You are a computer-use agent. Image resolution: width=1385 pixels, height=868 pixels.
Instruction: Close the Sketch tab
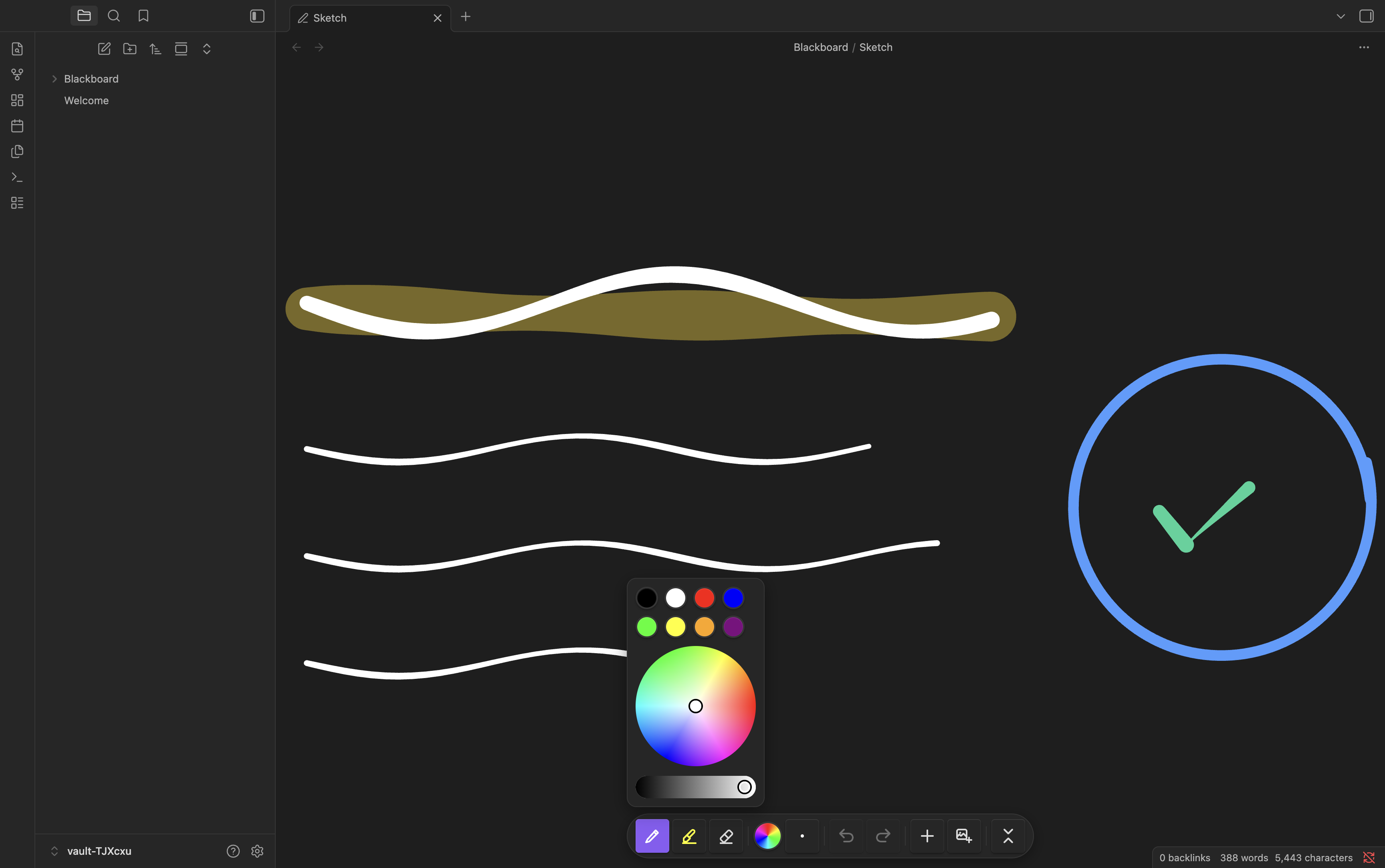point(437,18)
